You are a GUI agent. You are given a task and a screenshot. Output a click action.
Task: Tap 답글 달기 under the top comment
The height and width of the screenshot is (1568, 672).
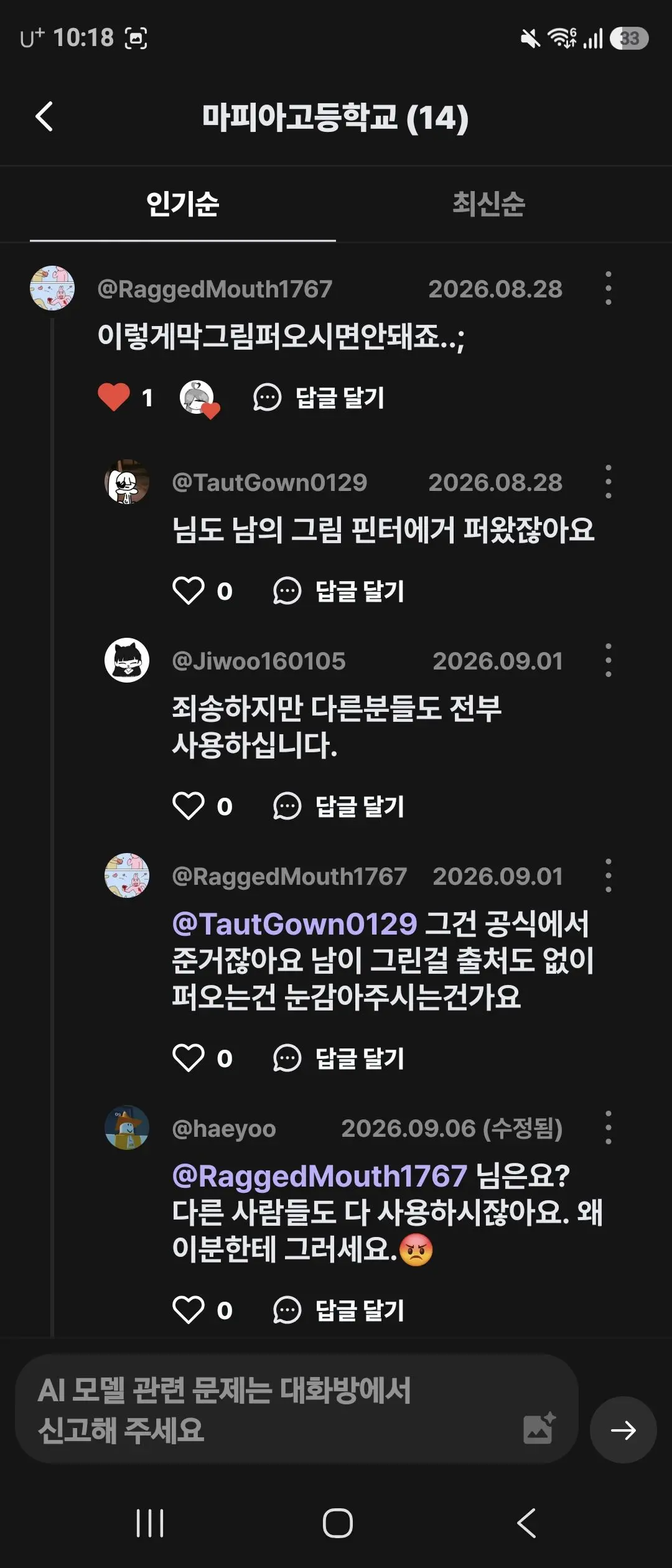(319, 398)
